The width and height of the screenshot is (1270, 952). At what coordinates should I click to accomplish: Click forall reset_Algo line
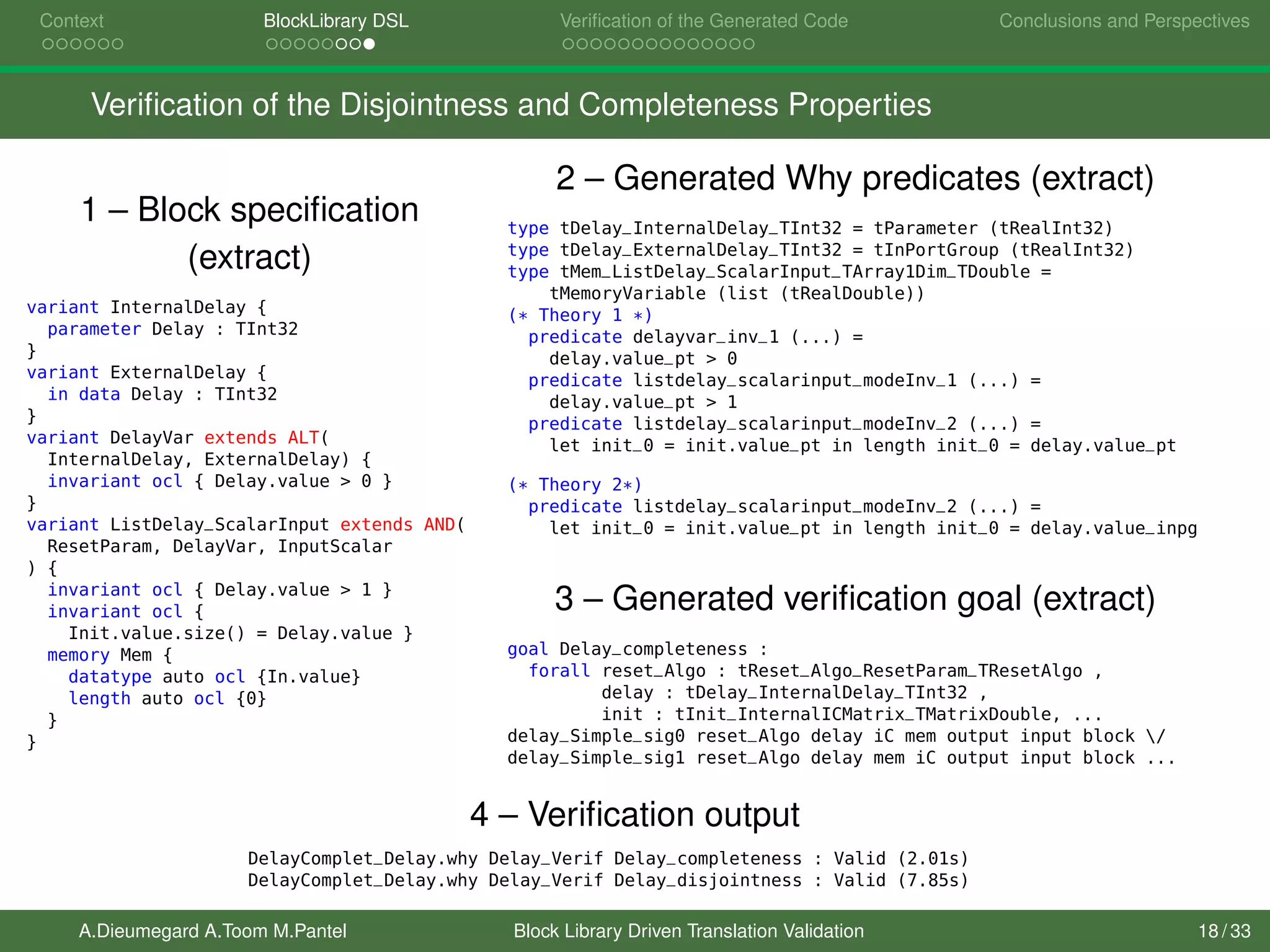[815, 671]
